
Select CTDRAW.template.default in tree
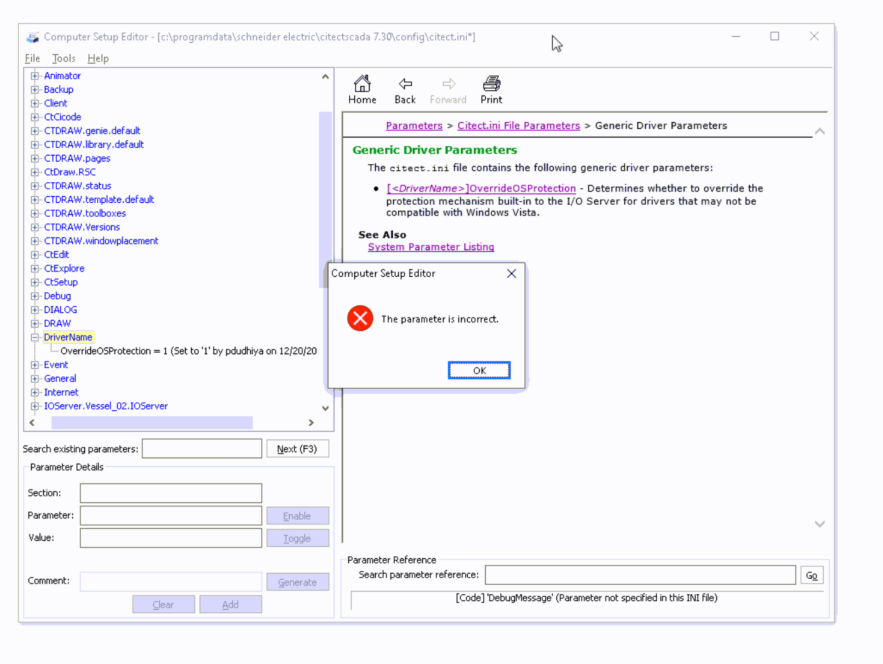(x=99, y=199)
